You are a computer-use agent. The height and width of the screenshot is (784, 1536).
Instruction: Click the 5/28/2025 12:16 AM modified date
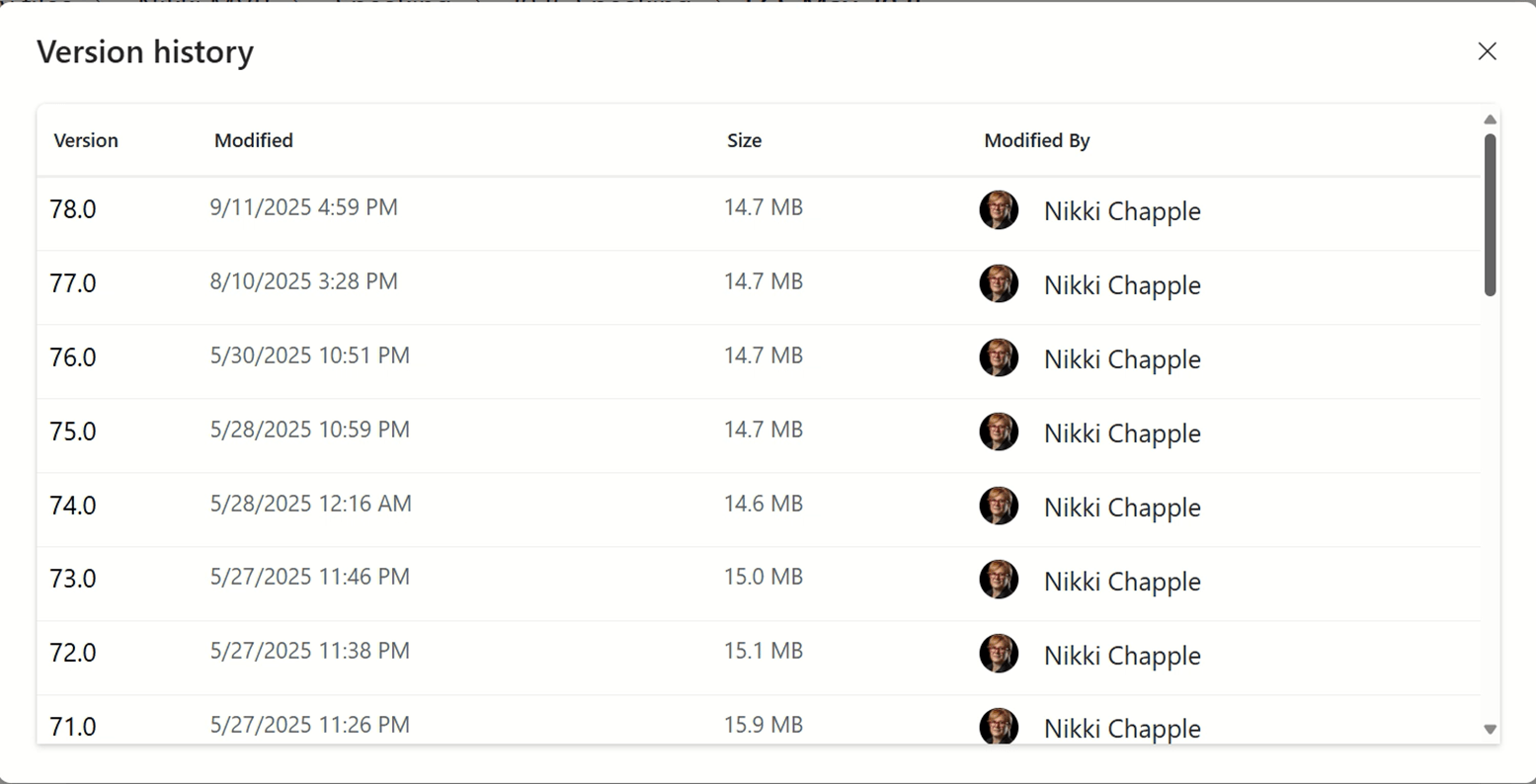click(x=311, y=504)
